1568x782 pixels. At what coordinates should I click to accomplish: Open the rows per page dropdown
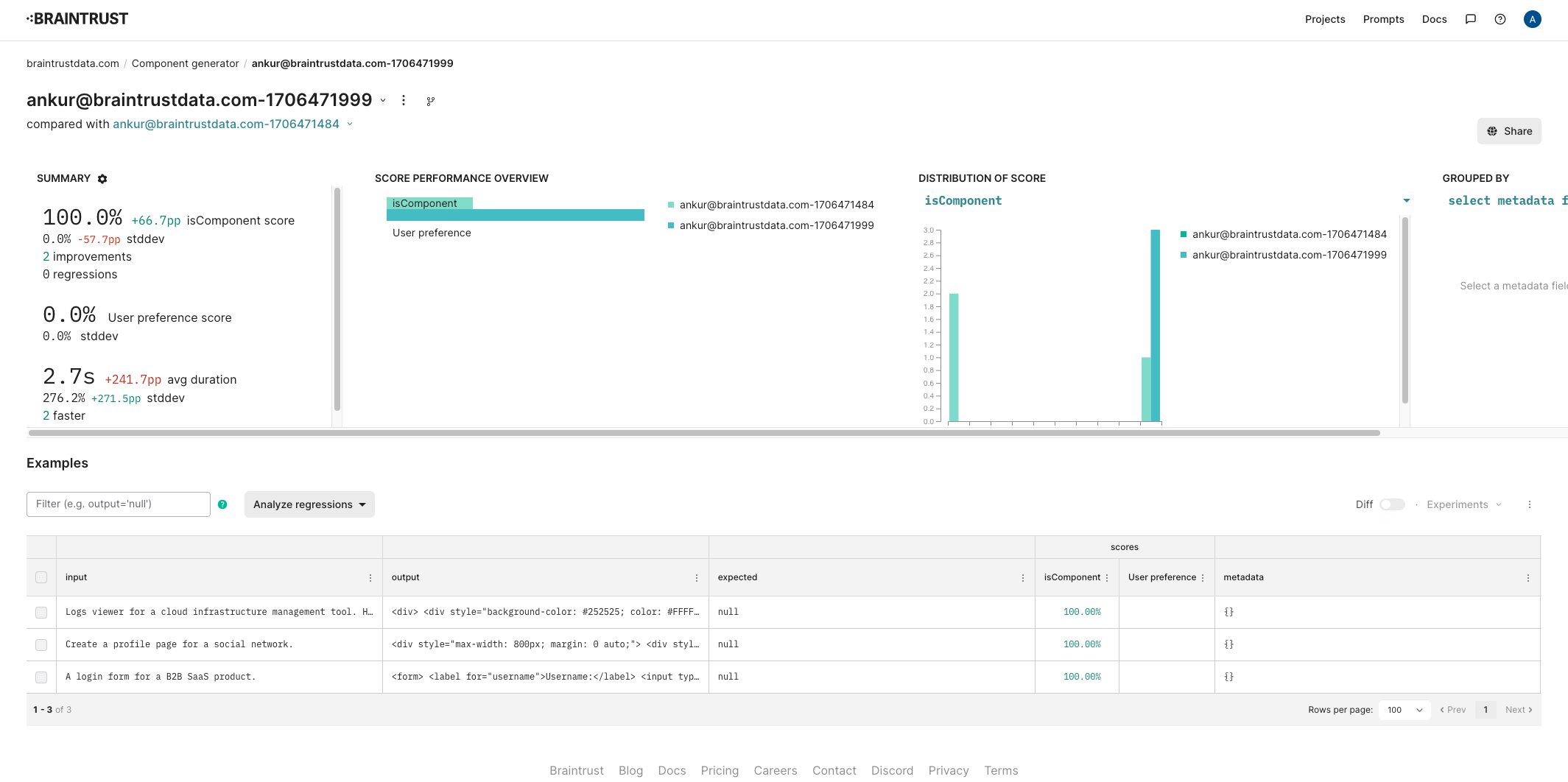tap(1405, 710)
